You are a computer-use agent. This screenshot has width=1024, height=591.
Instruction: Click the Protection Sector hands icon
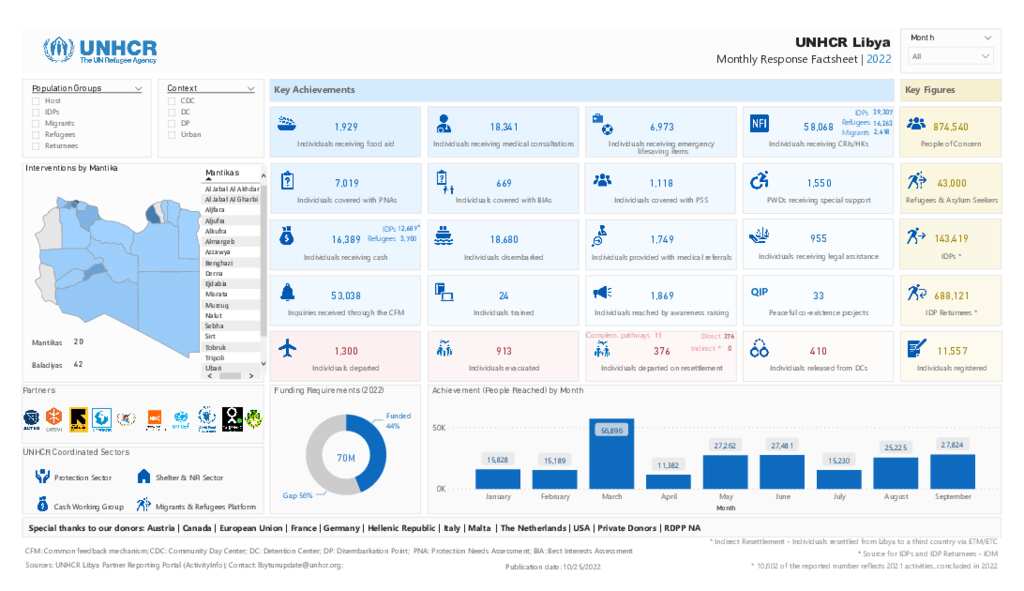click(42, 477)
